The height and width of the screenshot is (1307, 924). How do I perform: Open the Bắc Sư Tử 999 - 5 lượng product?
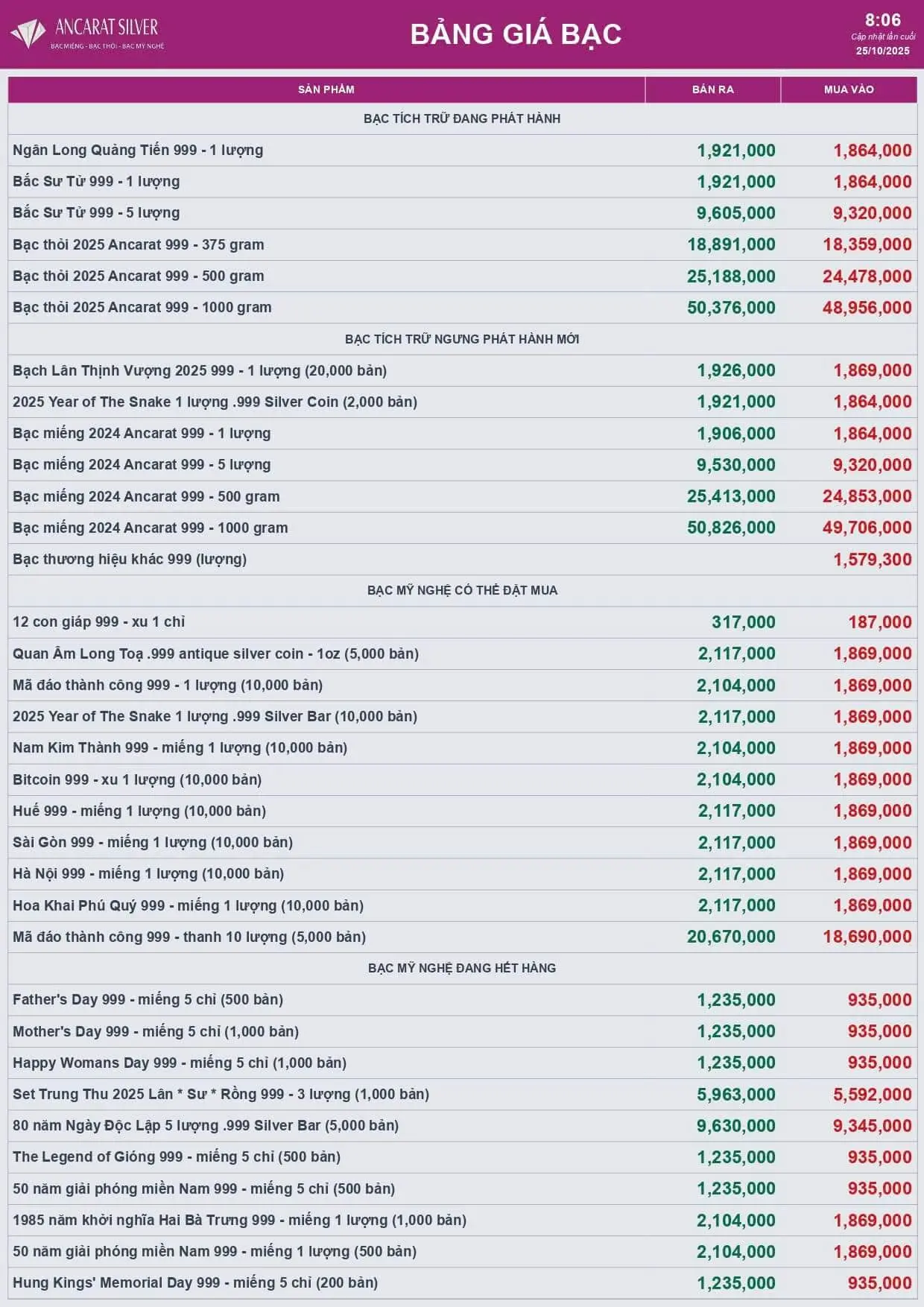click(x=96, y=212)
